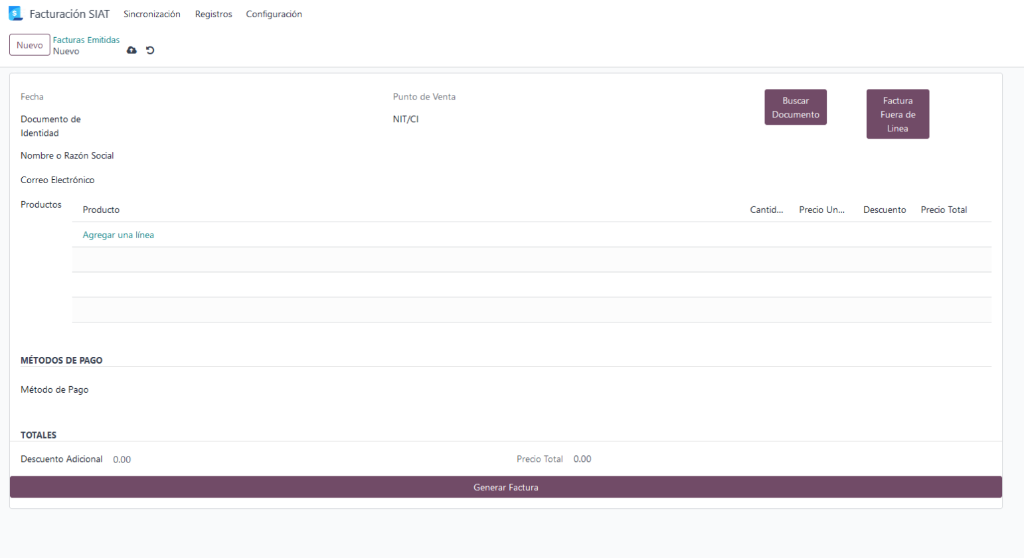Click the TOTALES section heading
1024x558 pixels.
point(39,435)
